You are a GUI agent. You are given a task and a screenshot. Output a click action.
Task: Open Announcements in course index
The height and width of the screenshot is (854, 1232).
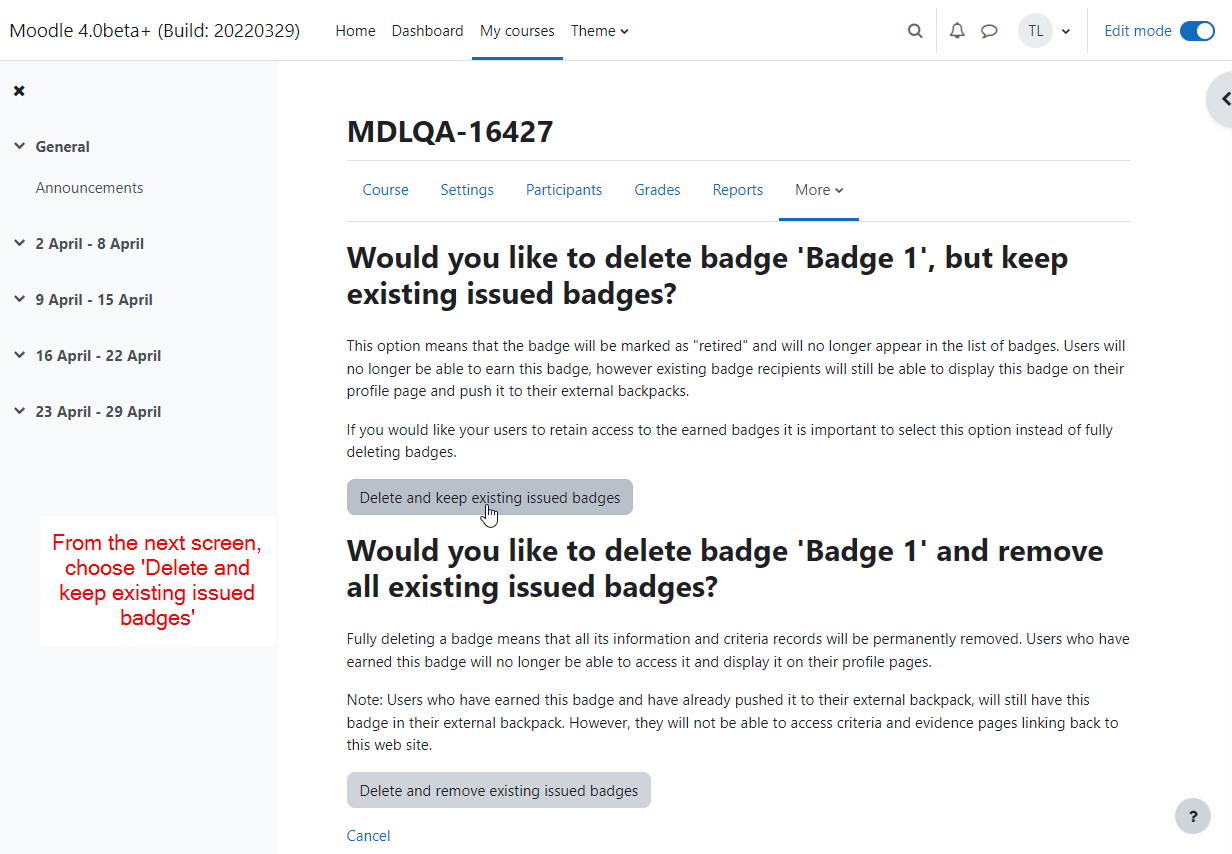tap(89, 188)
